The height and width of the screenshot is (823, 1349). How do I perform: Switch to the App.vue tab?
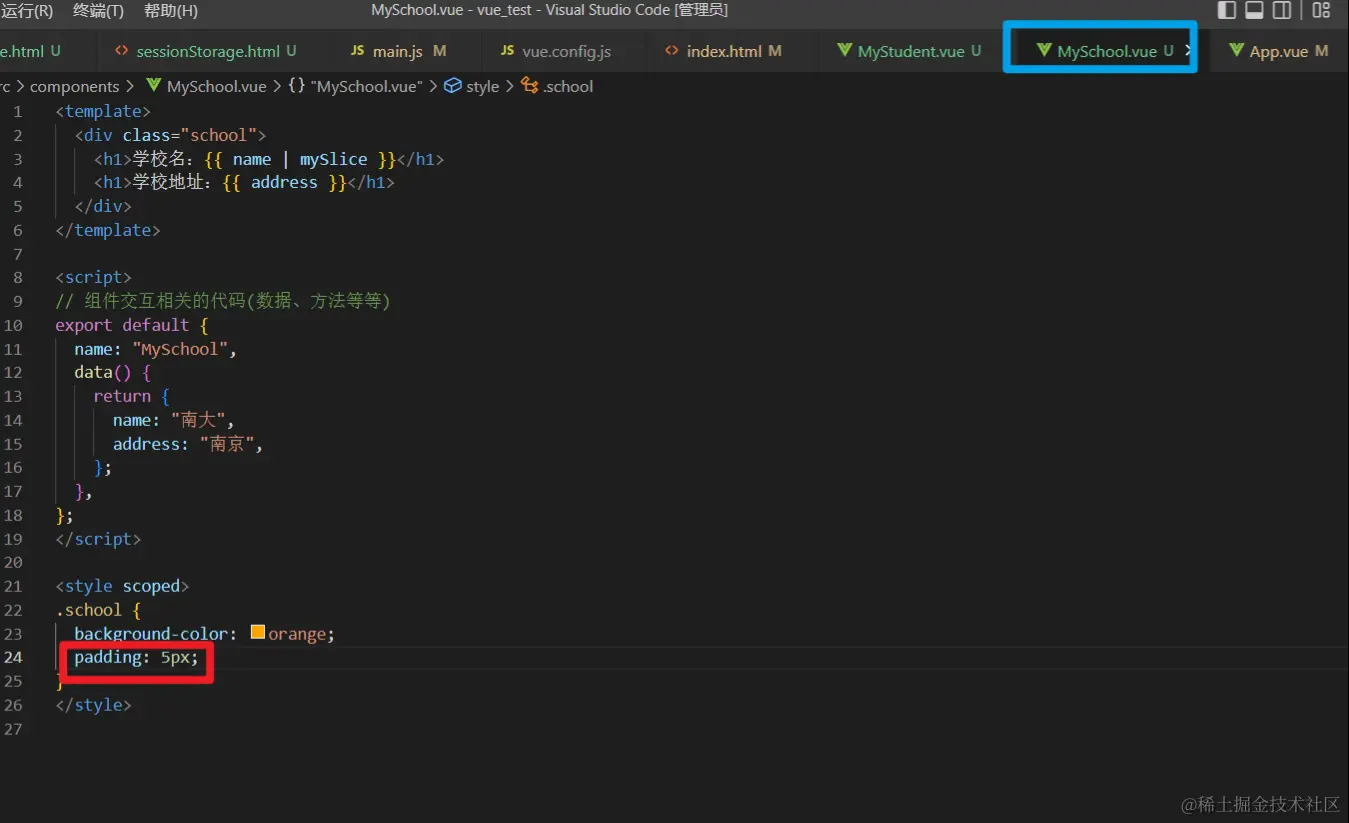1279,51
